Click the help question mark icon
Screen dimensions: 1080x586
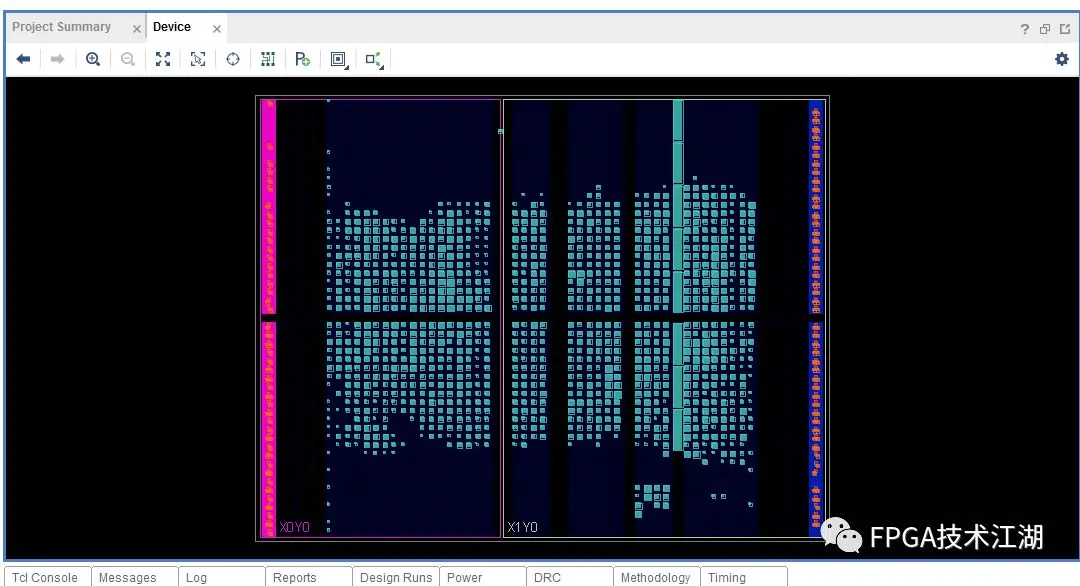tap(1024, 29)
